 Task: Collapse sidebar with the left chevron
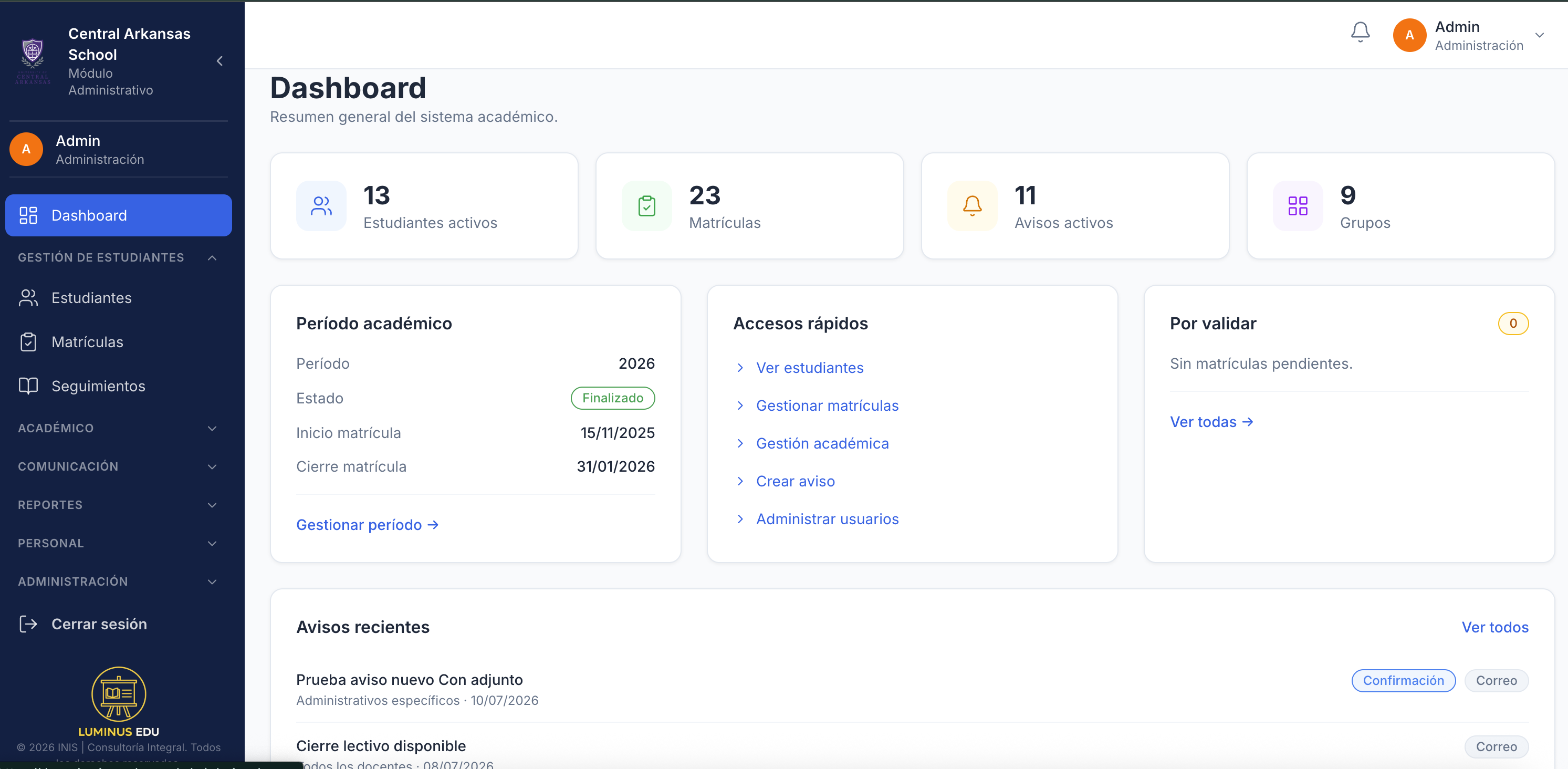pyautogui.click(x=219, y=61)
